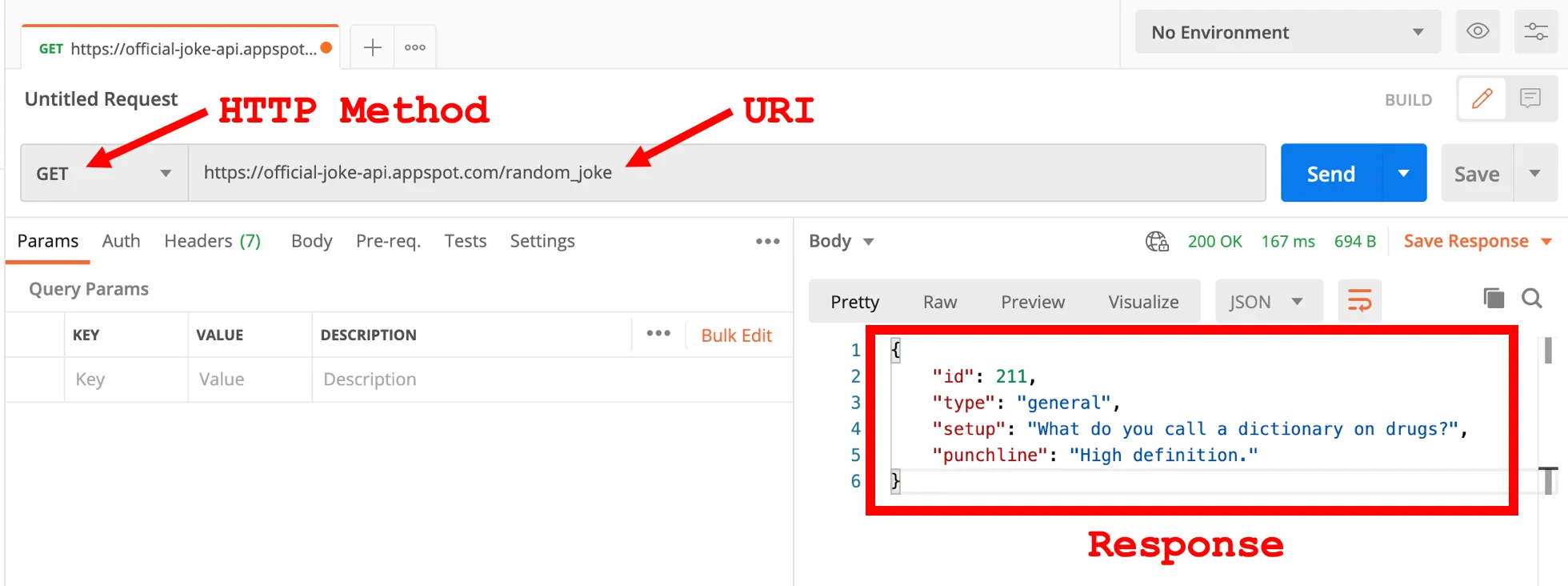This screenshot has width=1568, height=586.
Task: Open manage environments settings sliders icon
Action: tap(1535, 31)
